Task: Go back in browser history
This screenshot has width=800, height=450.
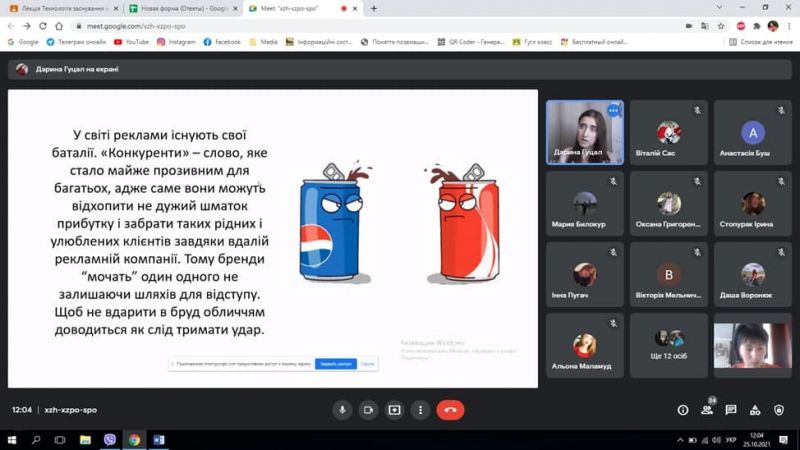Action: click(x=11, y=26)
